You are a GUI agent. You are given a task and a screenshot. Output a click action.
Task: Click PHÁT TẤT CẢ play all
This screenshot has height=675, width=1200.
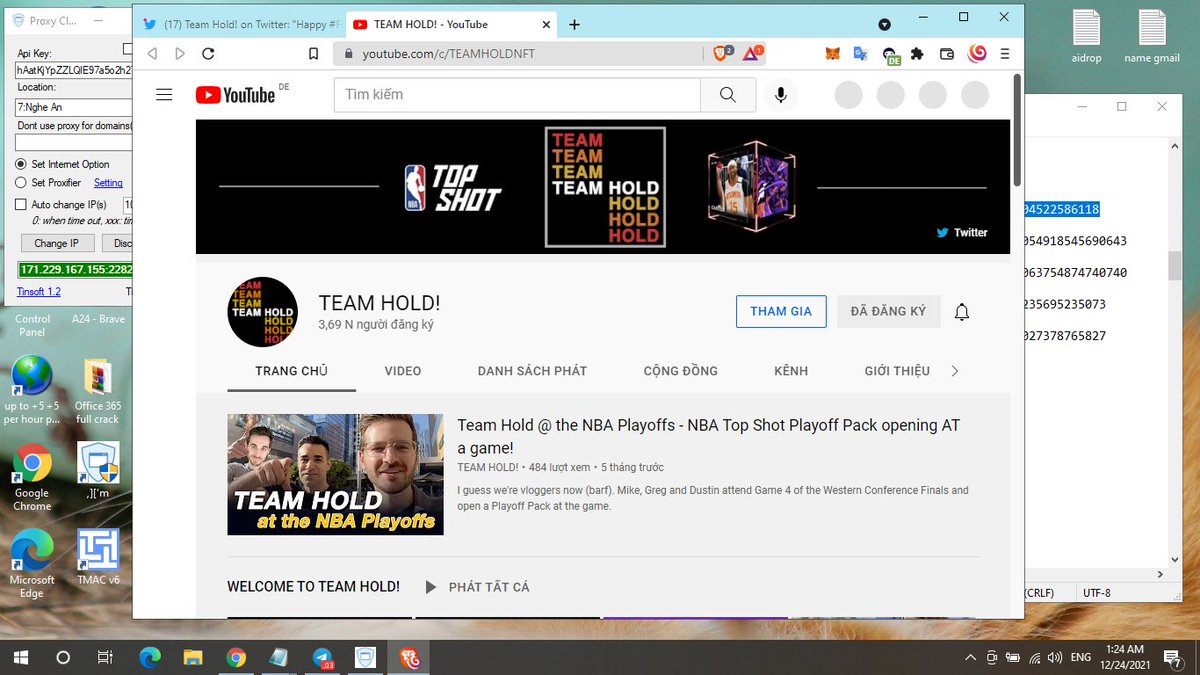478,587
